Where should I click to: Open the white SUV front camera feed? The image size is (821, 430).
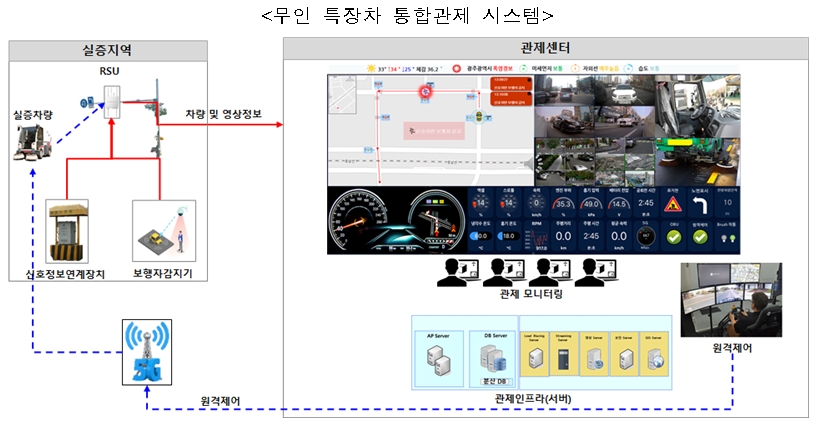pyautogui.click(x=624, y=91)
